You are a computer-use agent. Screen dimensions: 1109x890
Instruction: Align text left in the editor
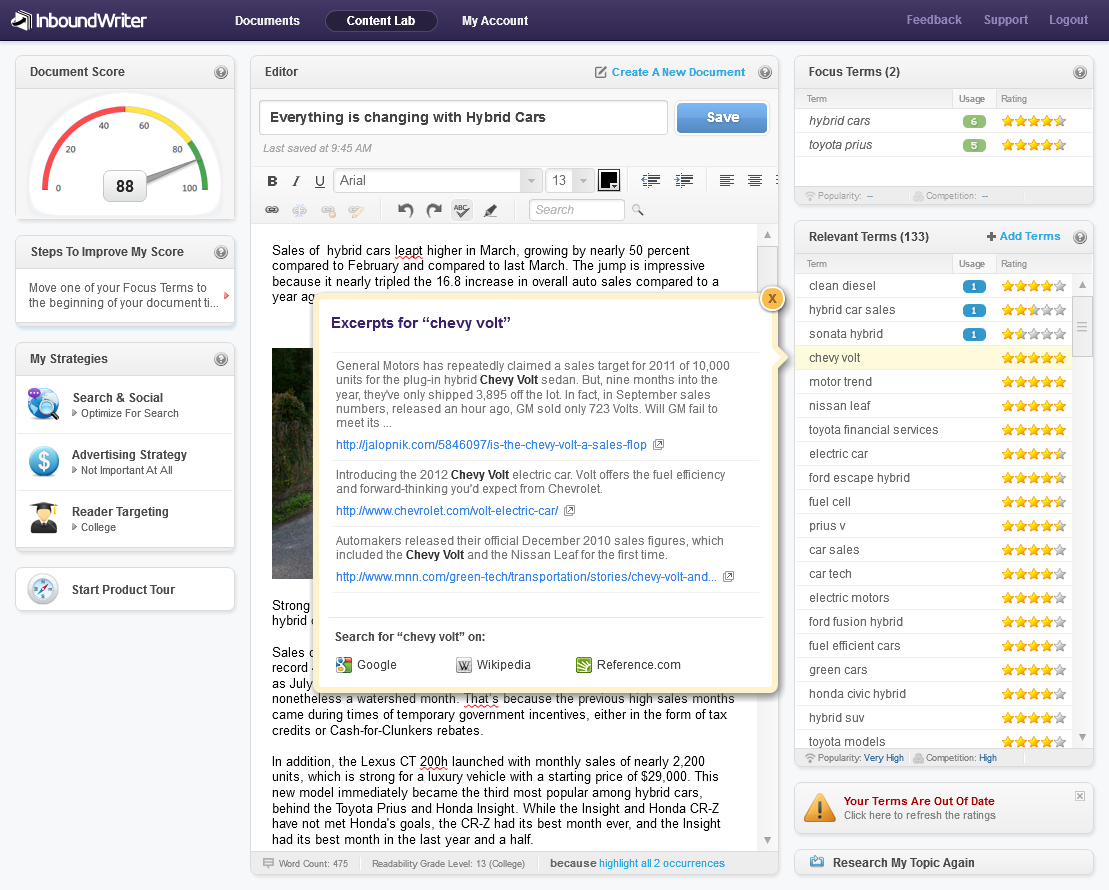[726, 180]
